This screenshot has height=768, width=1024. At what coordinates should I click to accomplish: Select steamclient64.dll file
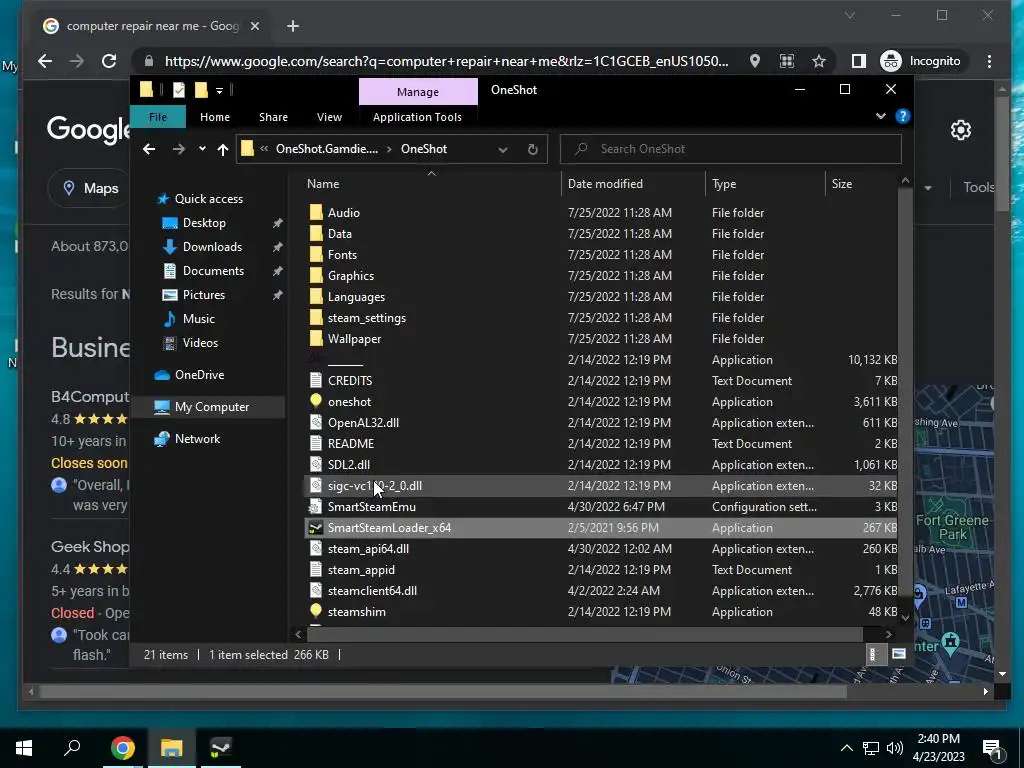[372, 590]
